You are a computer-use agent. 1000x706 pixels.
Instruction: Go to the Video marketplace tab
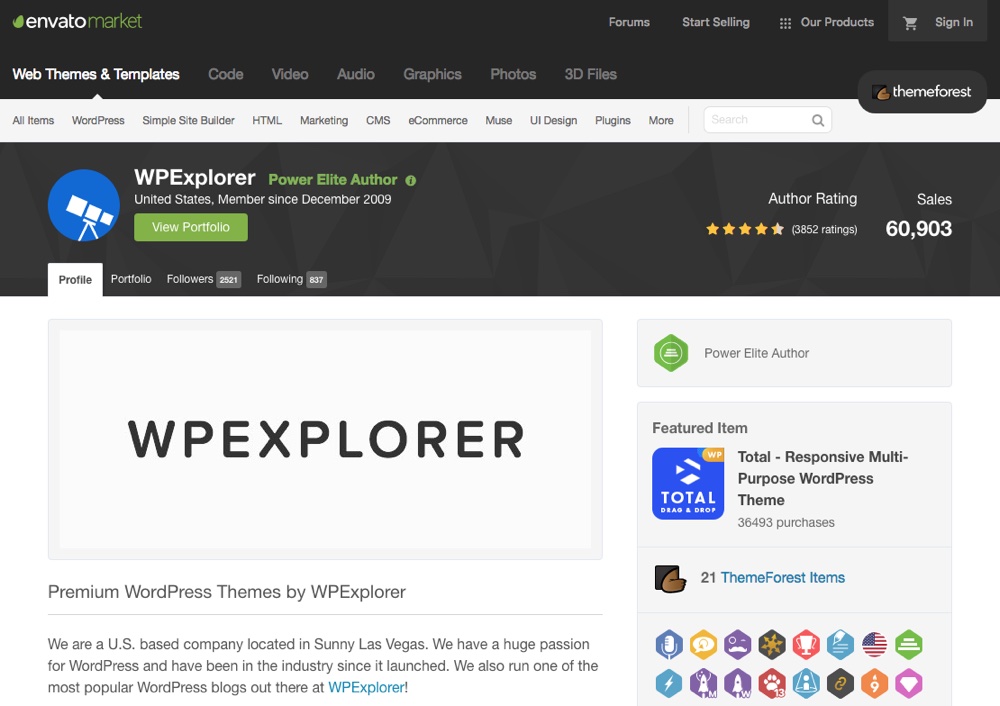tap(290, 74)
